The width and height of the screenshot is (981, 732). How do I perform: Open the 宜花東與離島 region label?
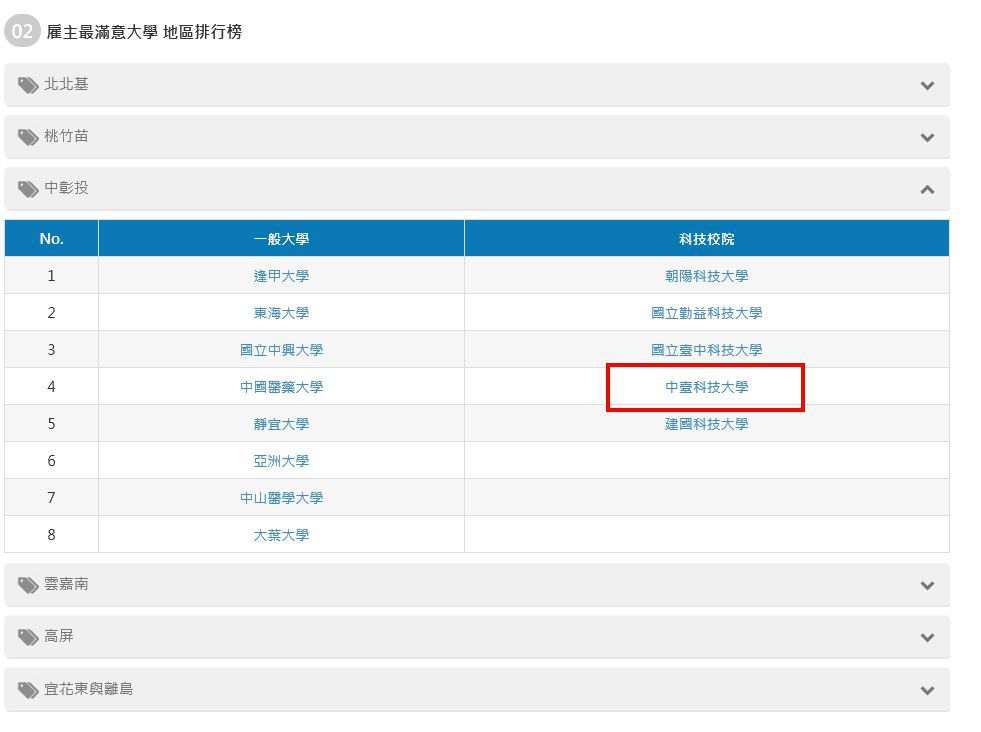pos(88,689)
